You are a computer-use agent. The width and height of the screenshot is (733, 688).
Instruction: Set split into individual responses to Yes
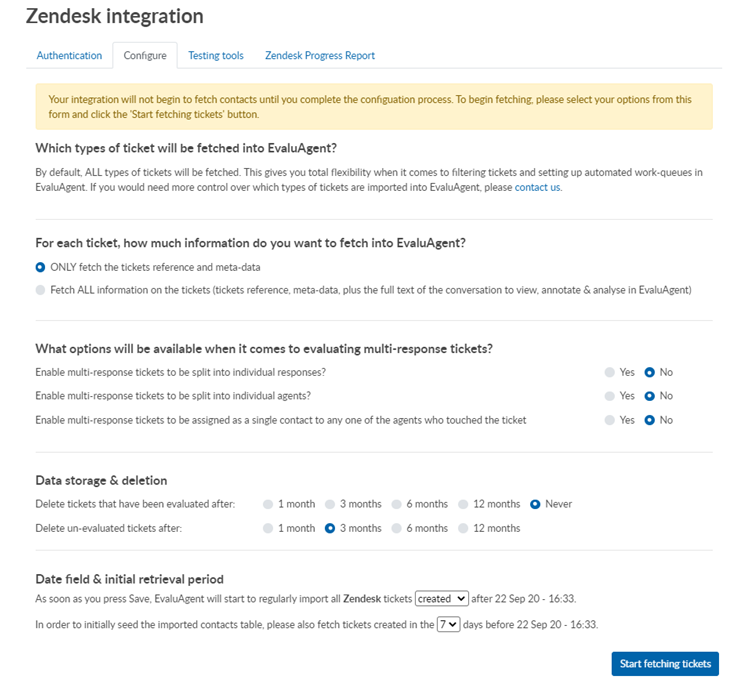point(610,373)
